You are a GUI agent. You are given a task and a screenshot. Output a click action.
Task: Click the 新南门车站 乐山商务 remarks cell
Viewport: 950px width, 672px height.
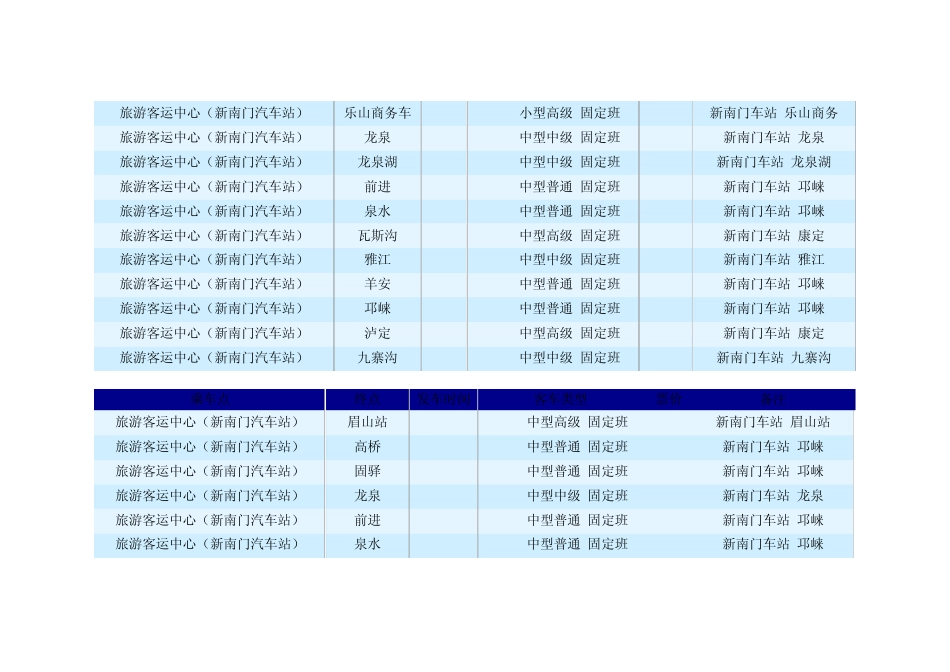[x=774, y=113]
